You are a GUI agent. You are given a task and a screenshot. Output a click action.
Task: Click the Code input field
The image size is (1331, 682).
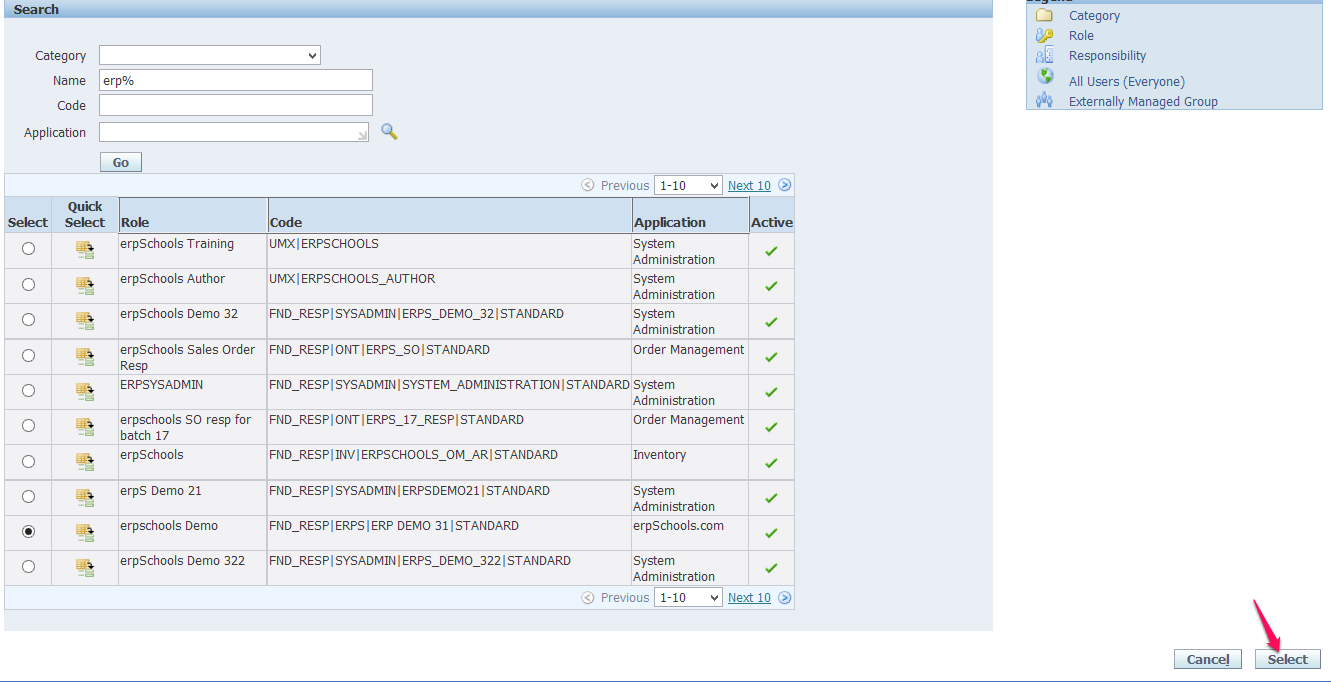(236, 105)
